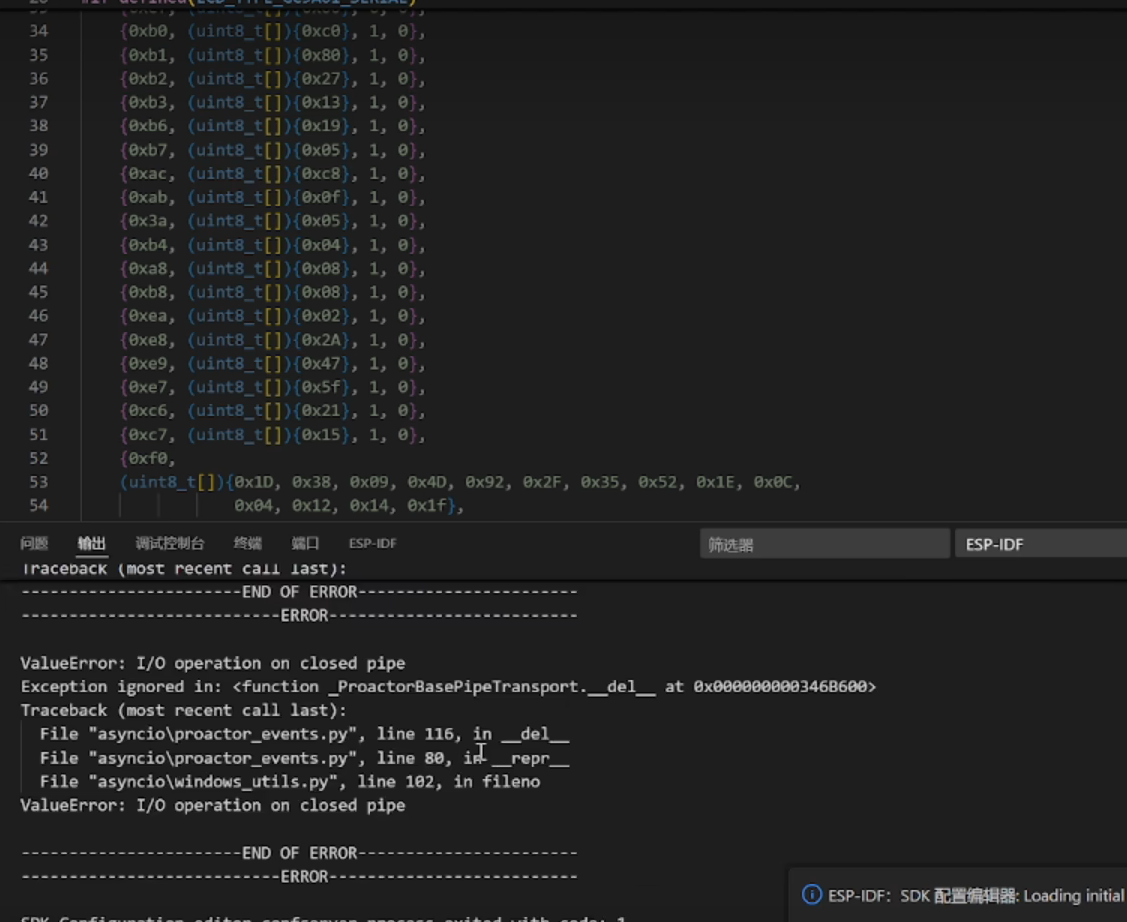Click the 'windows_utils.py, line 102, in fileno' line
This screenshot has height=922, width=1127.
pos(290,781)
